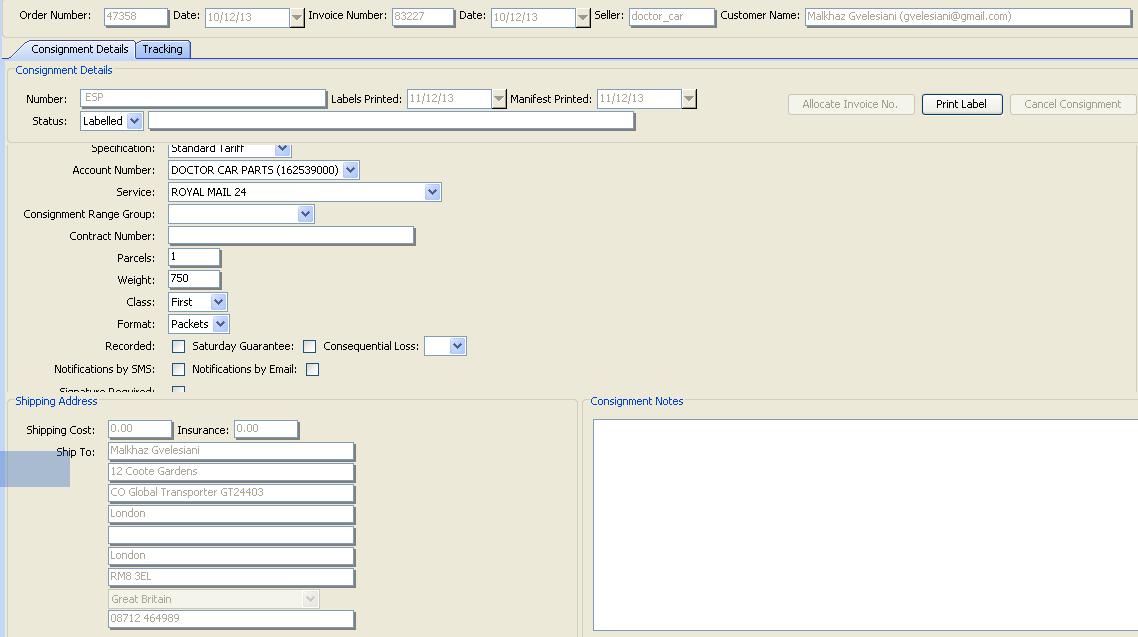Enable the Saturday Guarantee checkbox
The width and height of the screenshot is (1138, 637).
click(310, 347)
